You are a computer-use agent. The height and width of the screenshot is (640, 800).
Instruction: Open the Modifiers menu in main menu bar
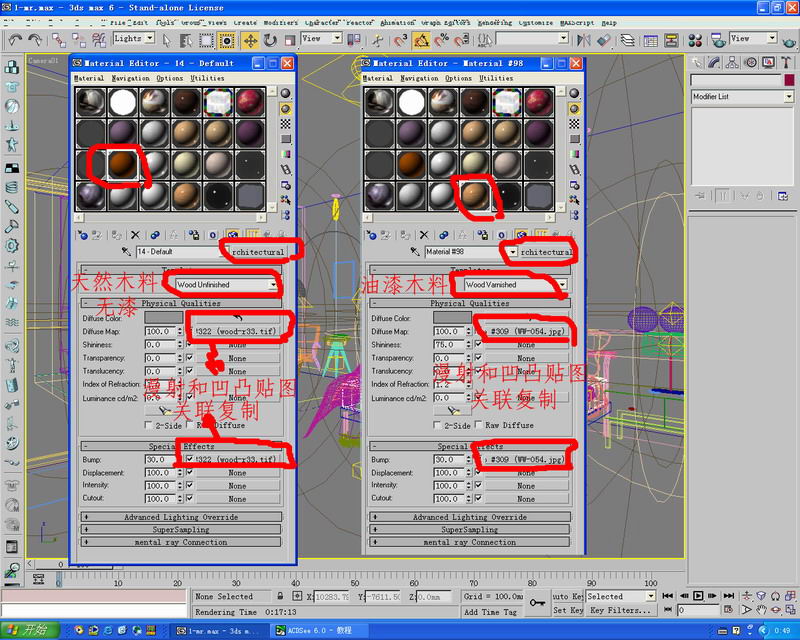[x=281, y=23]
